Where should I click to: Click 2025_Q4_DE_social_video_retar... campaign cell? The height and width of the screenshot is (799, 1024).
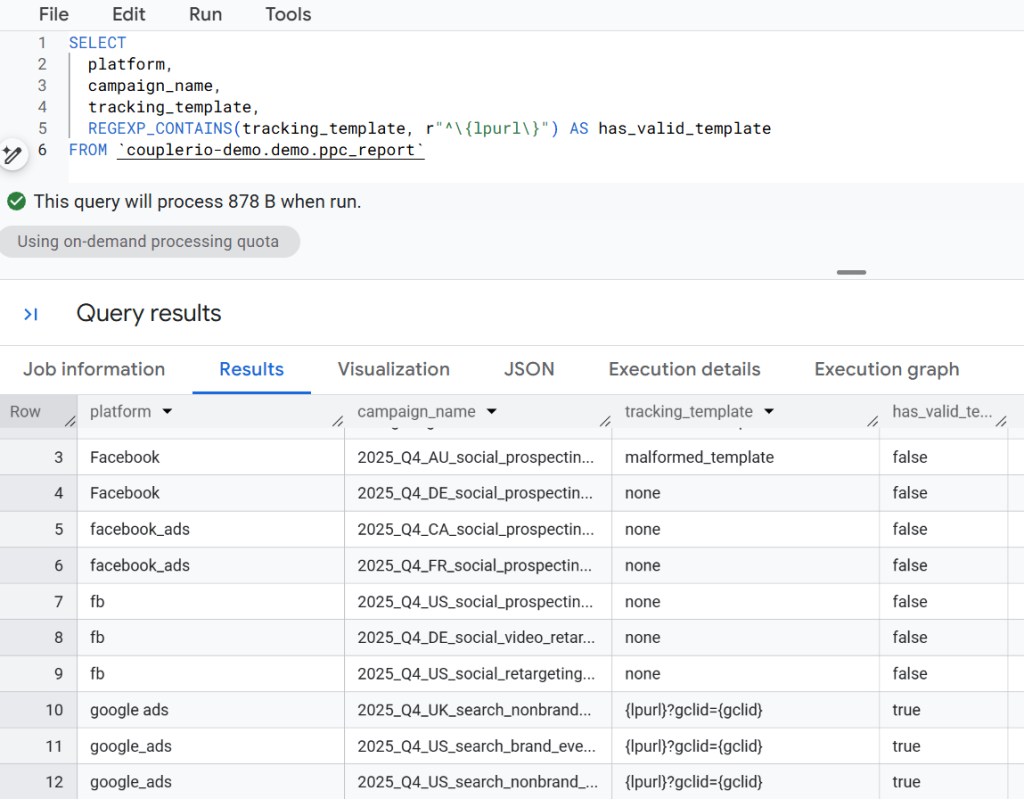point(476,638)
